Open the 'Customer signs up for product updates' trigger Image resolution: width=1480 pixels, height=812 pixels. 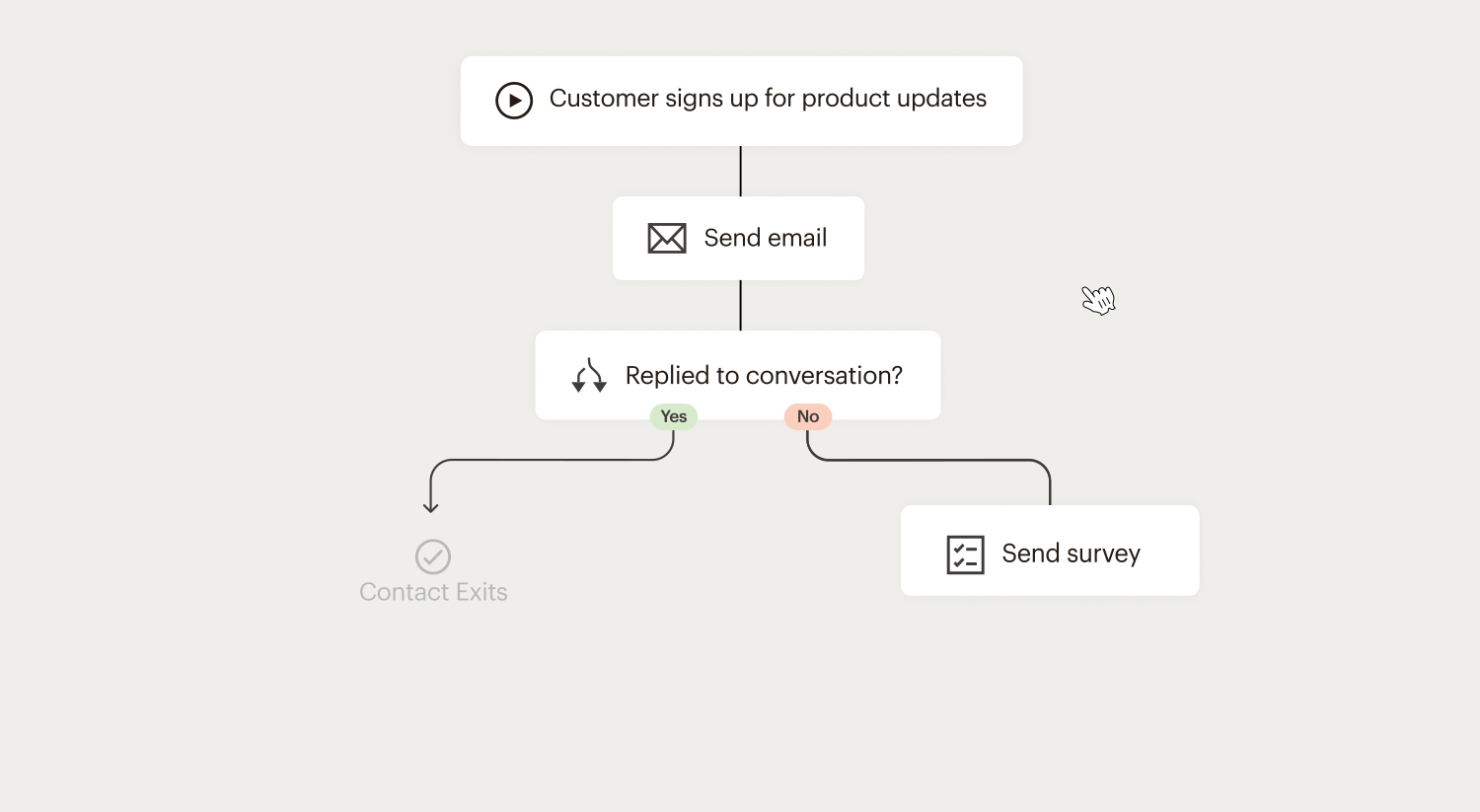[x=768, y=99]
